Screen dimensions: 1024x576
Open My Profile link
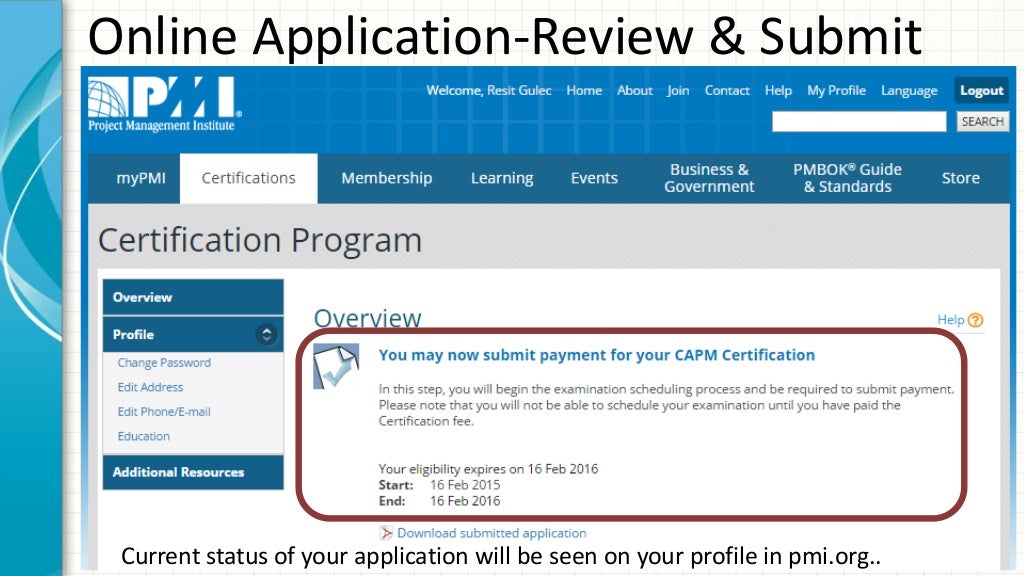point(837,90)
